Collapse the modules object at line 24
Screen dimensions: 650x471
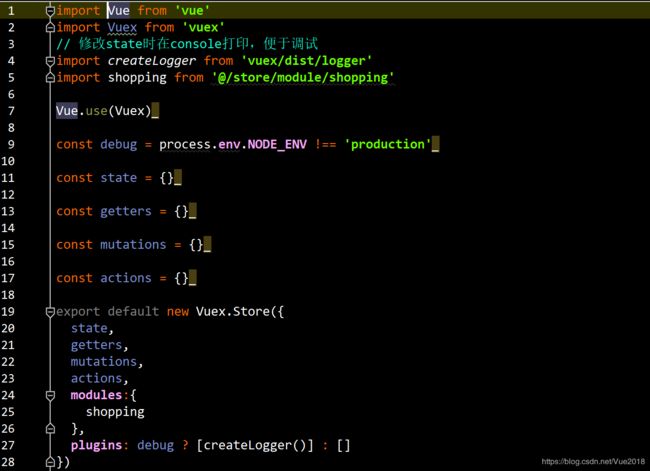coord(50,396)
